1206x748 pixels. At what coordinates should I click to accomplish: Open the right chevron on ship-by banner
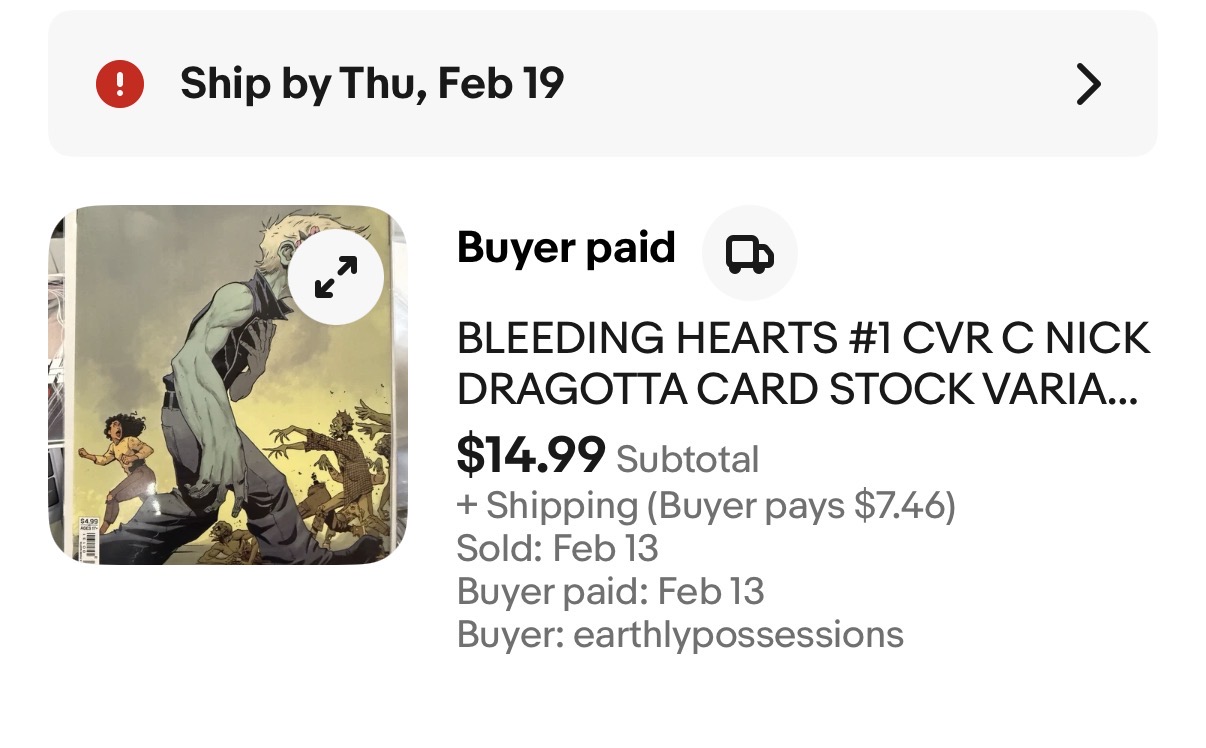pyautogui.click(x=1087, y=84)
